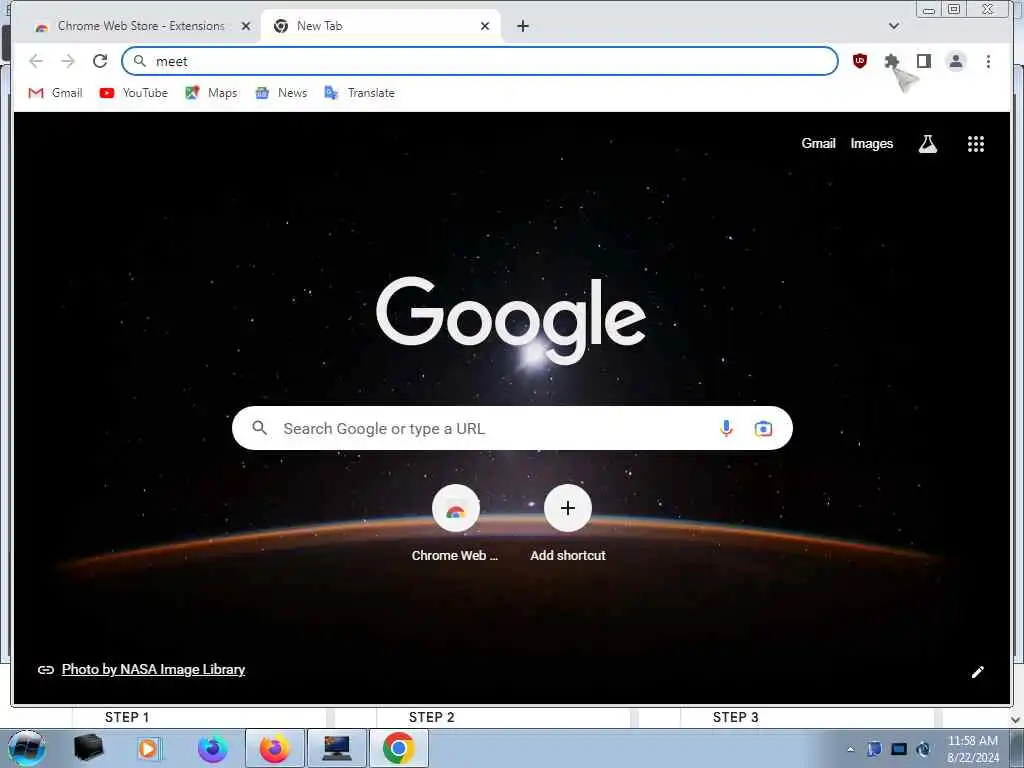1024x768 pixels.
Task: Close the Chrome Web Store tab
Action: coord(246,26)
